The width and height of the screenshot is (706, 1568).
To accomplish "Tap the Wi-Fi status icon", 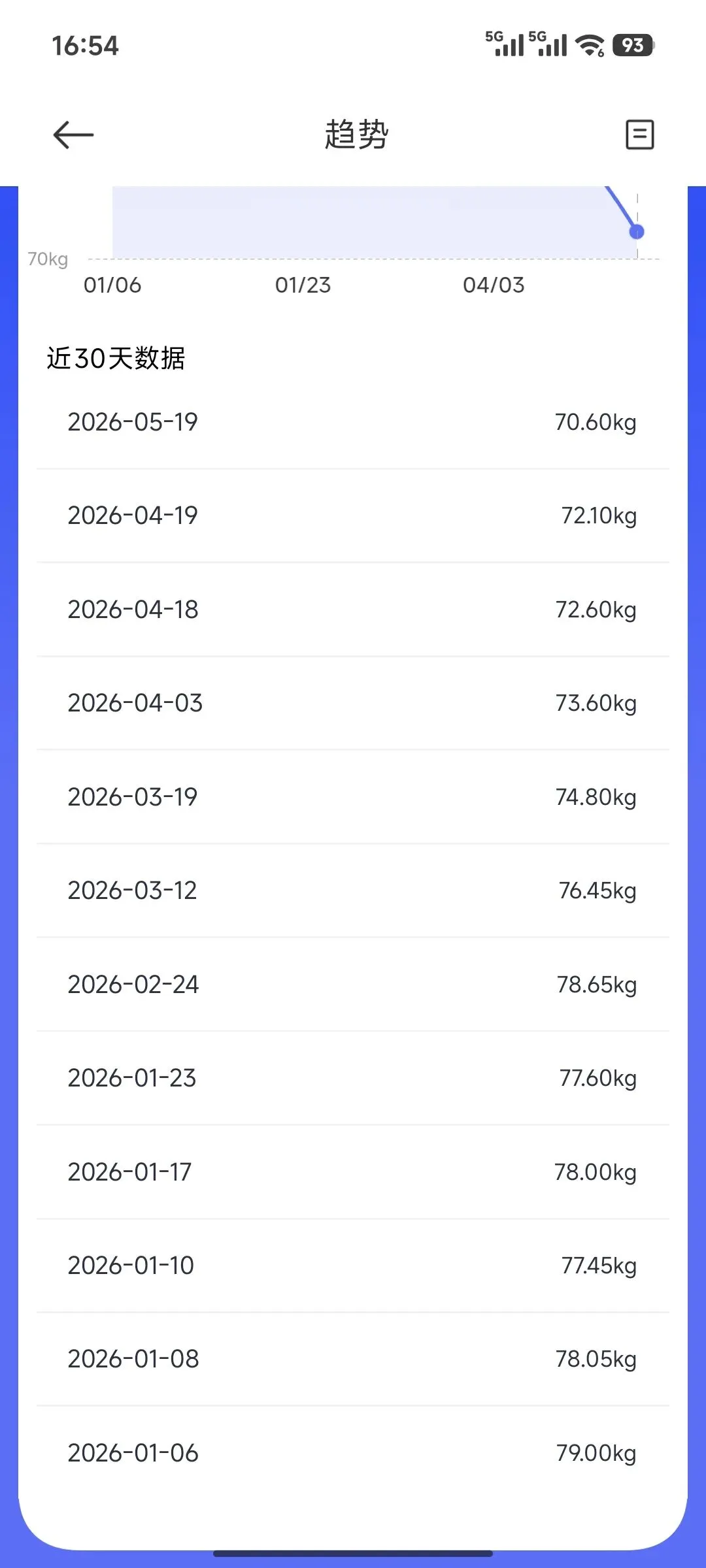I will pos(590,45).
